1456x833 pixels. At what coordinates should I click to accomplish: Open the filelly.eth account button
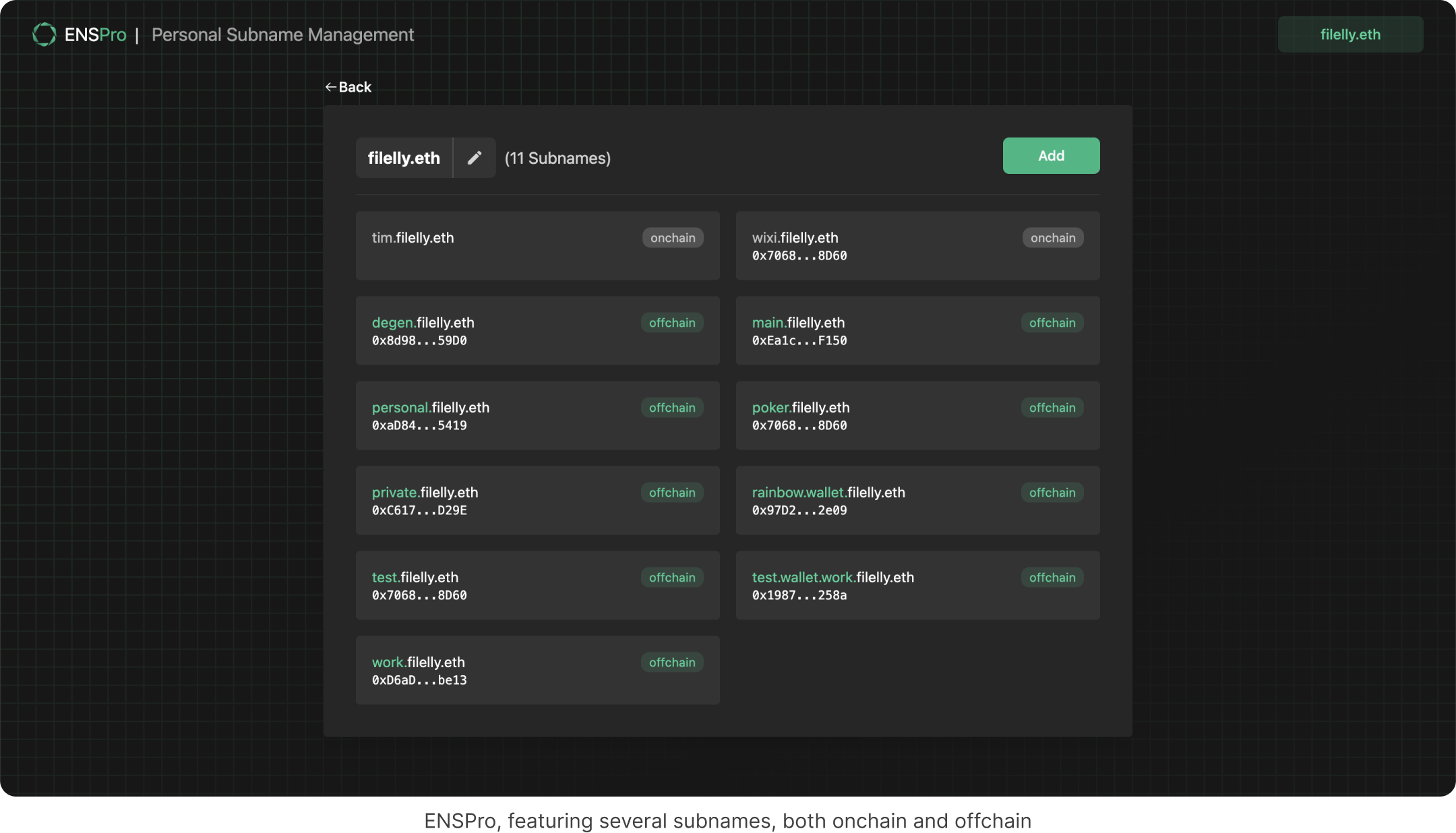coord(1349,34)
